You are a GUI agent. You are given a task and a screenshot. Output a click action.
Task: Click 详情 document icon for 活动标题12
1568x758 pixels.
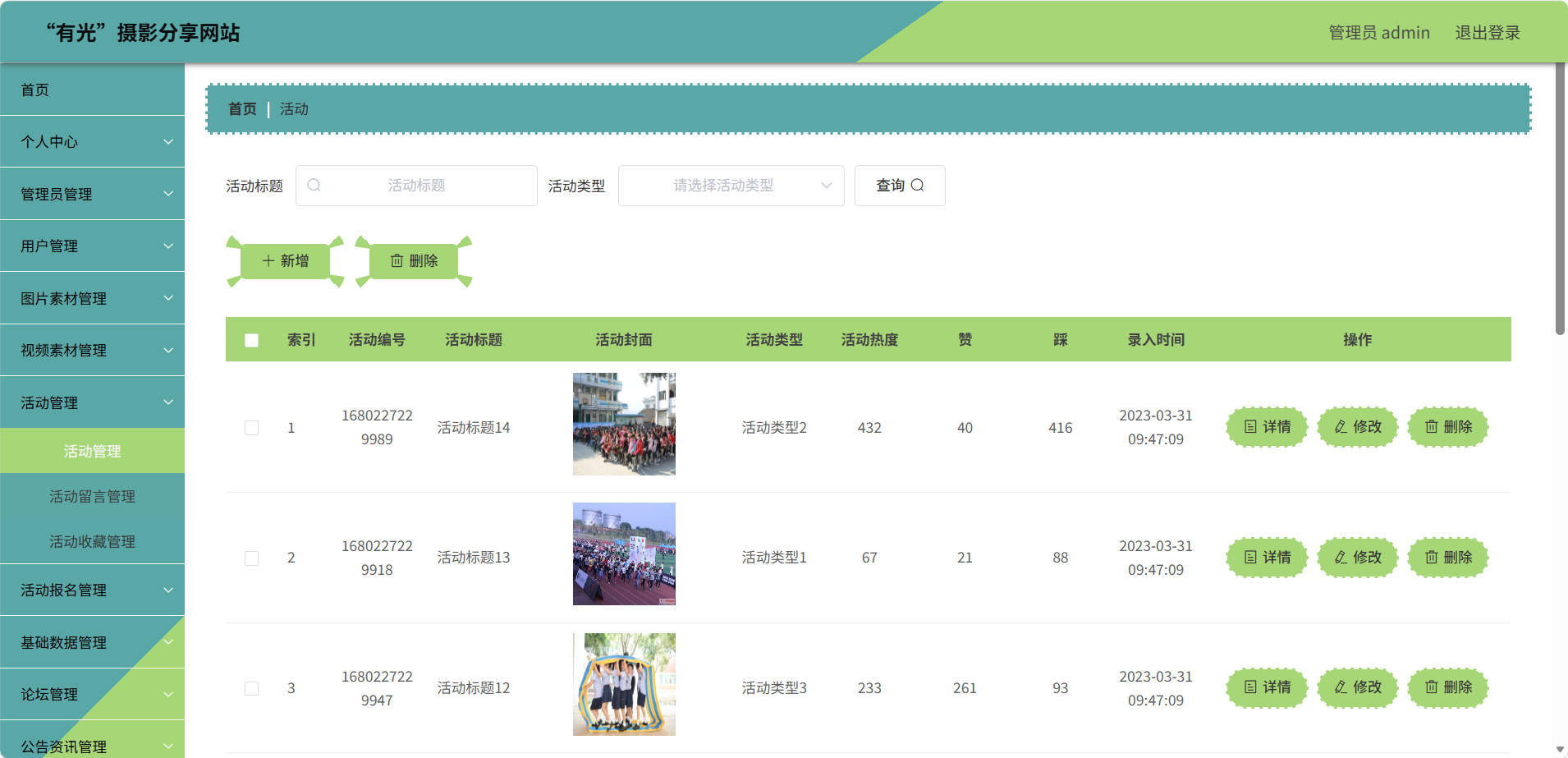(x=1250, y=687)
